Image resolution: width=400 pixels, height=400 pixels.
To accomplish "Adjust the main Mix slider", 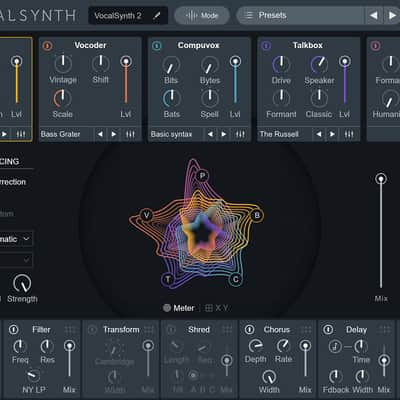I will pyautogui.click(x=381, y=231).
